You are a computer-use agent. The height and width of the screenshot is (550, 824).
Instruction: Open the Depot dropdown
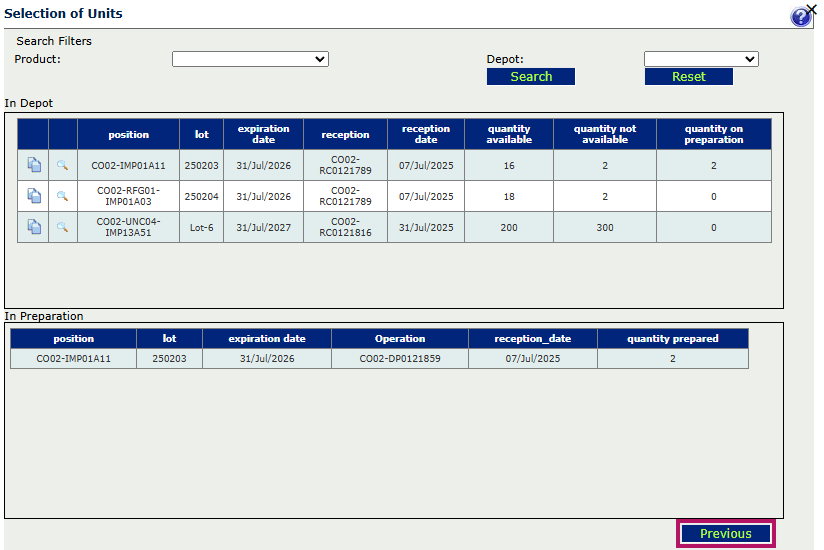click(x=701, y=59)
